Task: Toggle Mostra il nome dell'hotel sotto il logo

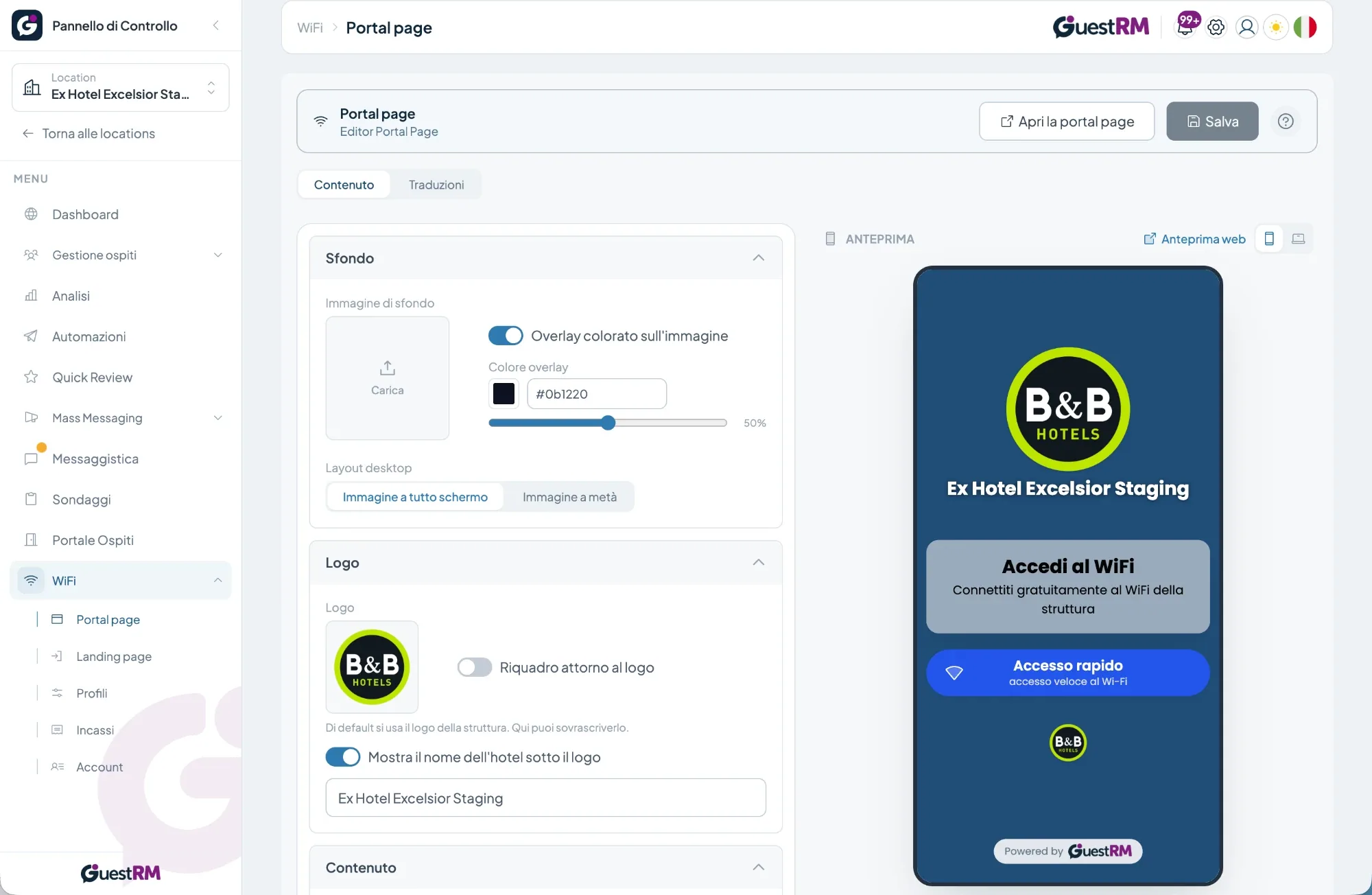Action: pyautogui.click(x=343, y=757)
